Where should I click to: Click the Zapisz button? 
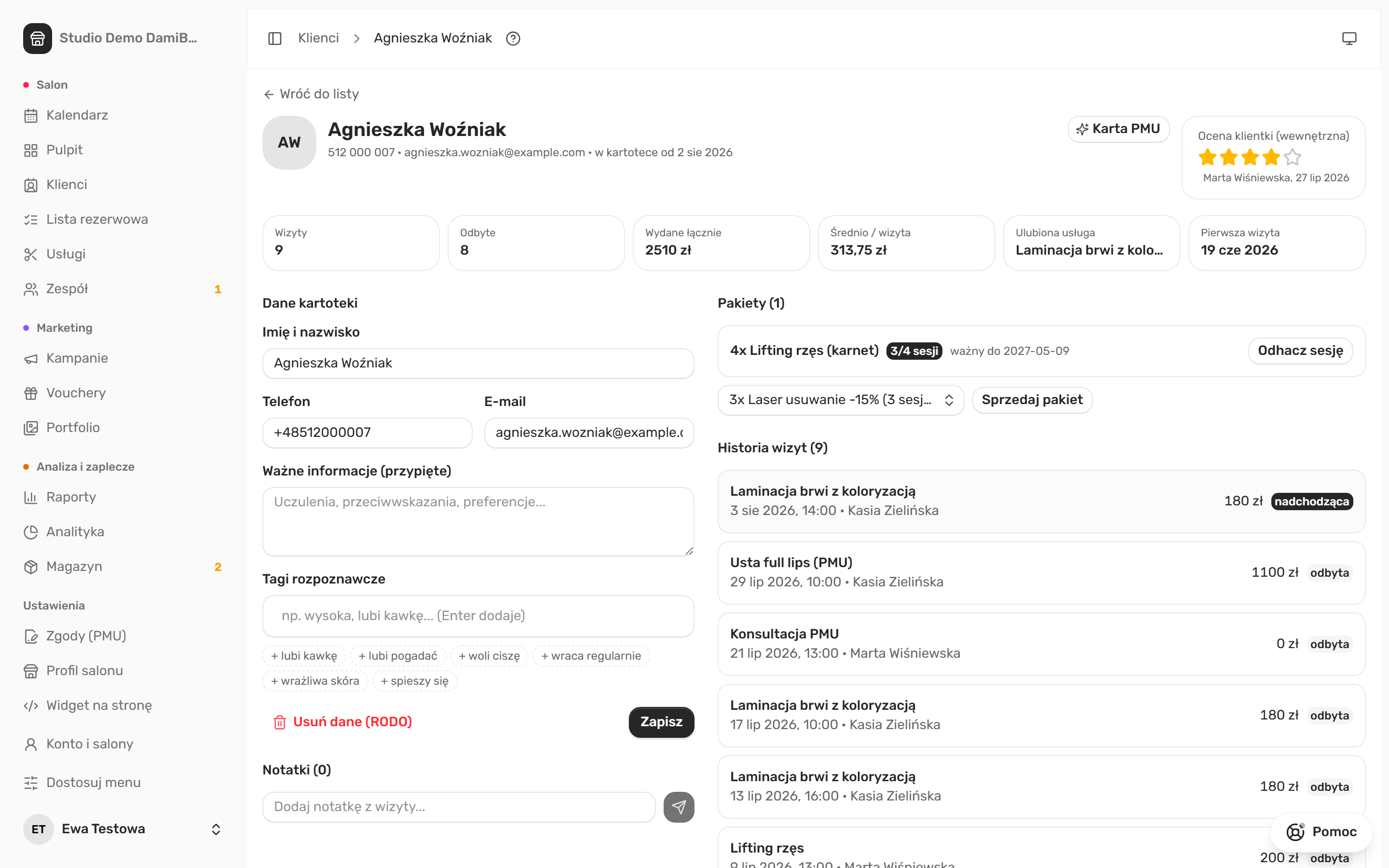point(661,722)
